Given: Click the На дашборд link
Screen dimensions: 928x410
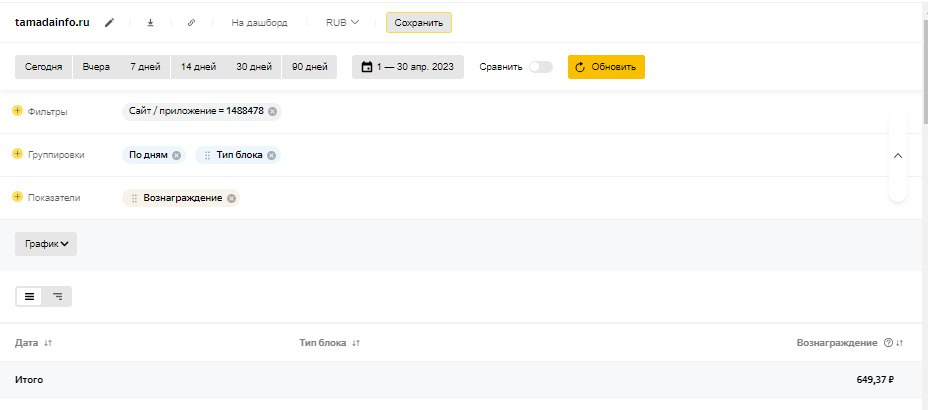Looking at the screenshot, I should coord(259,23).
